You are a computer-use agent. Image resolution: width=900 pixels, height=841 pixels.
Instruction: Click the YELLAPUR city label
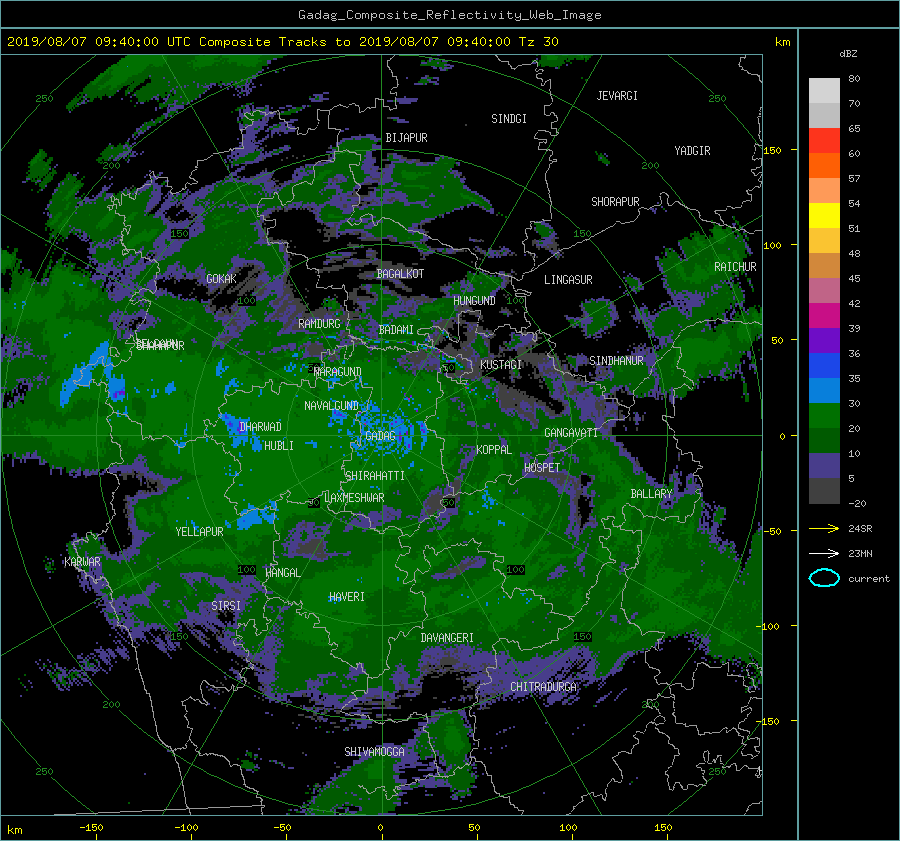[x=199, y=532]
